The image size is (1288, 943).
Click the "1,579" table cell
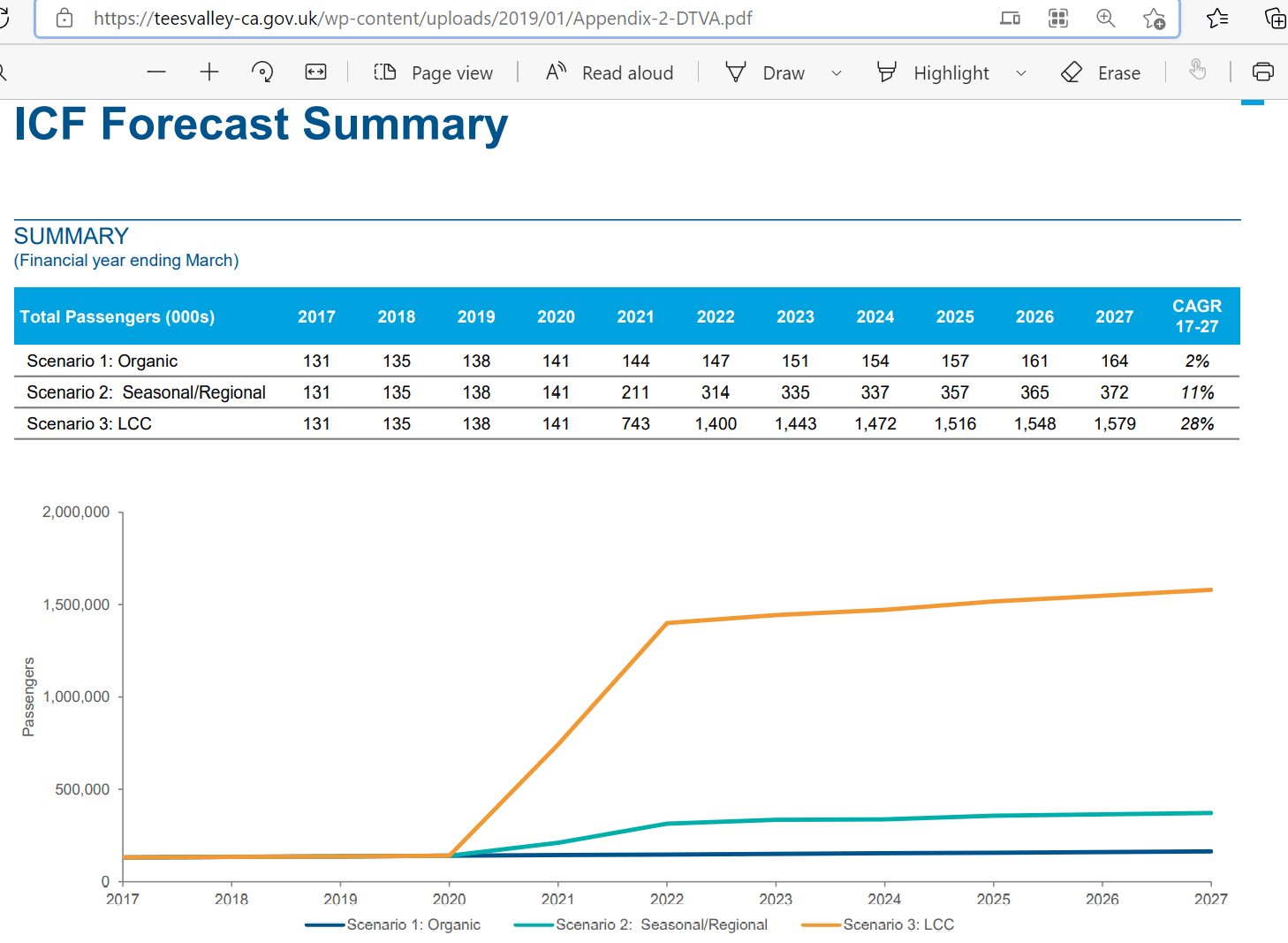click(1115, 423)
